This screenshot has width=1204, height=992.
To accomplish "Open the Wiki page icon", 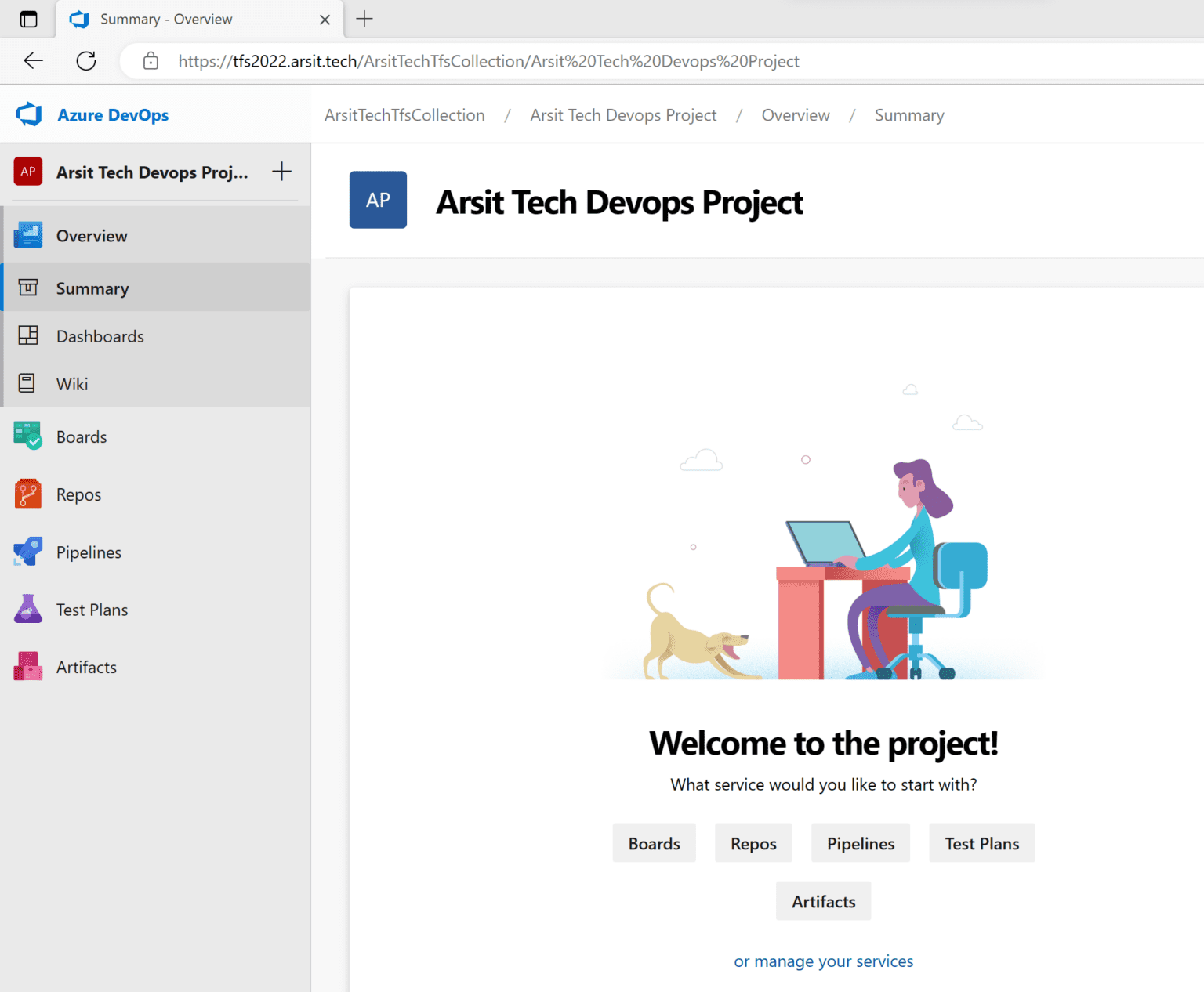I will click(27, 383).
